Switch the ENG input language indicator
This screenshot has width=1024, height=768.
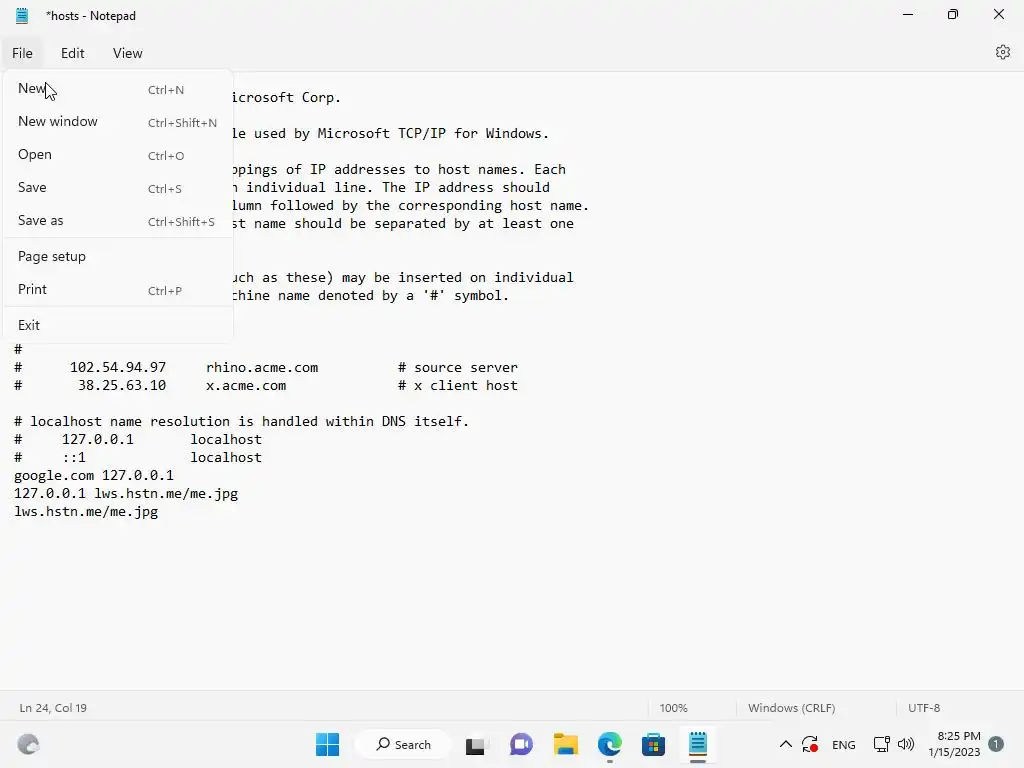click(x=844, y=744)
